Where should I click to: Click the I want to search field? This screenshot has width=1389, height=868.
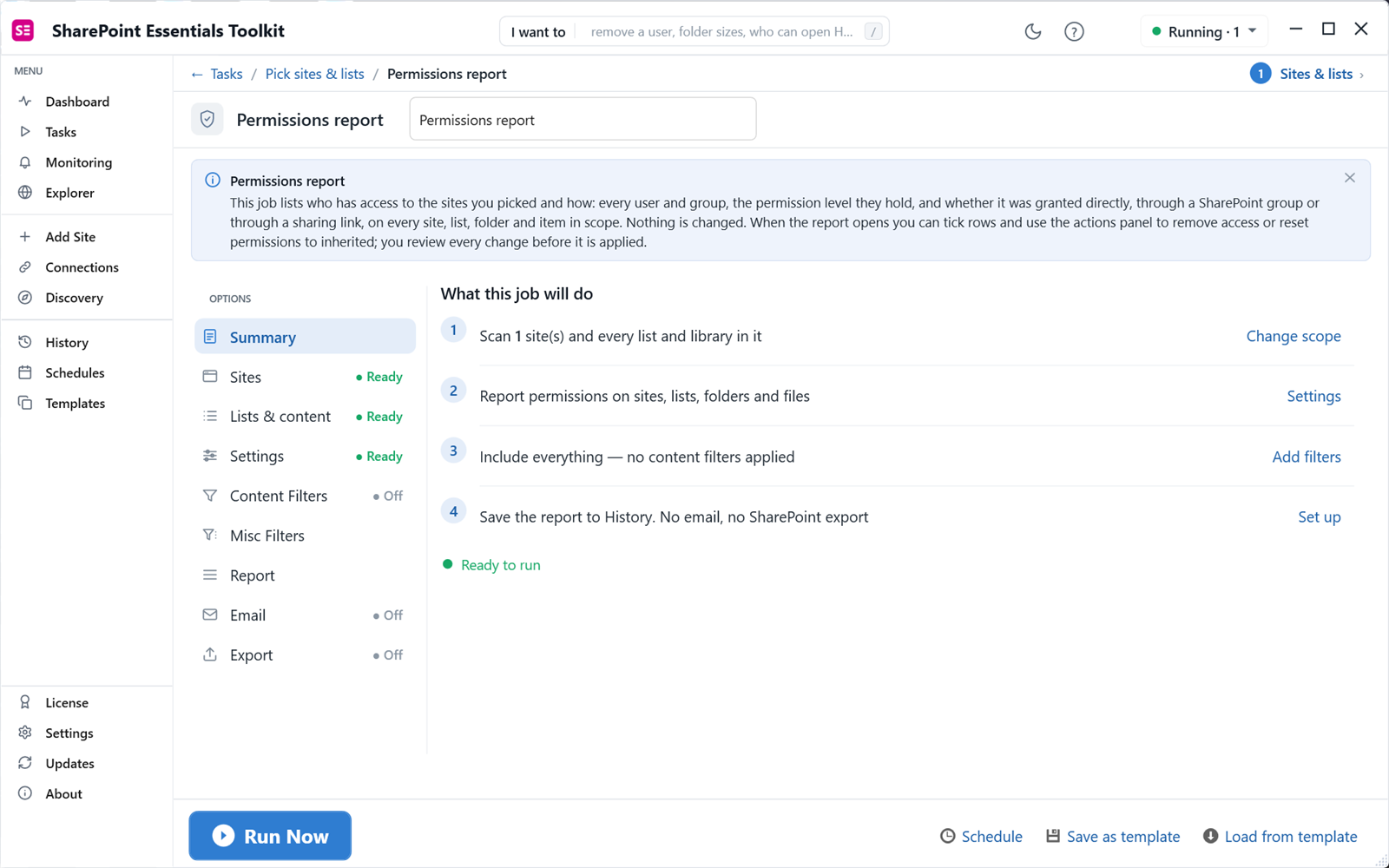tap(694, 31)
